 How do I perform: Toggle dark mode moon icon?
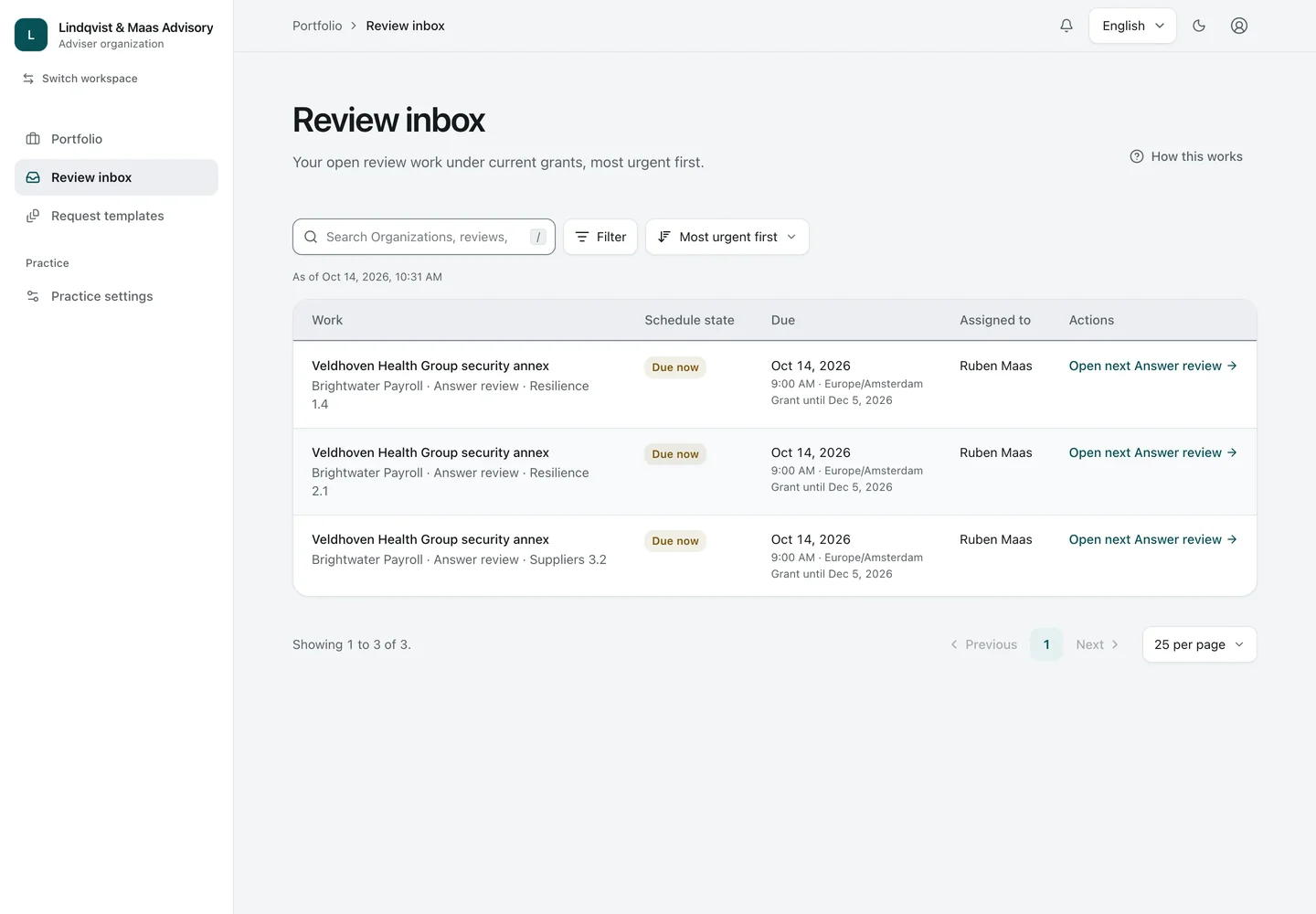(1199, 26)
